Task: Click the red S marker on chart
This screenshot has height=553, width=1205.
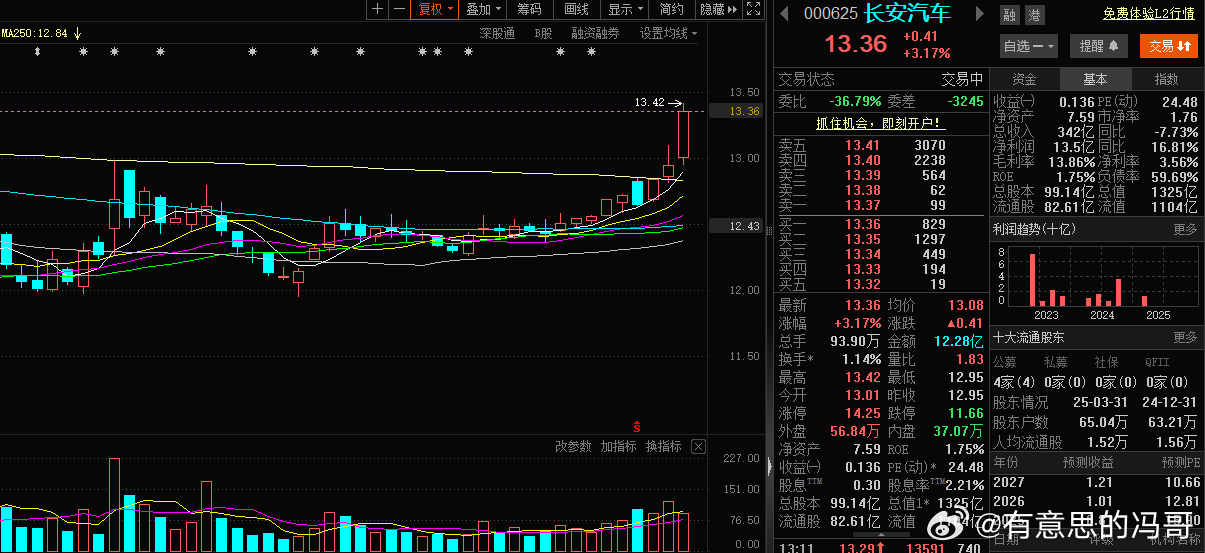Action: (x=636, y=426)
